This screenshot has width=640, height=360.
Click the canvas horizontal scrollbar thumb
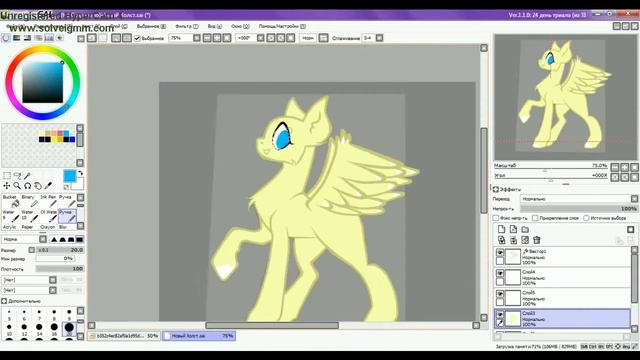pyautogui.click(x=272, y=325)
